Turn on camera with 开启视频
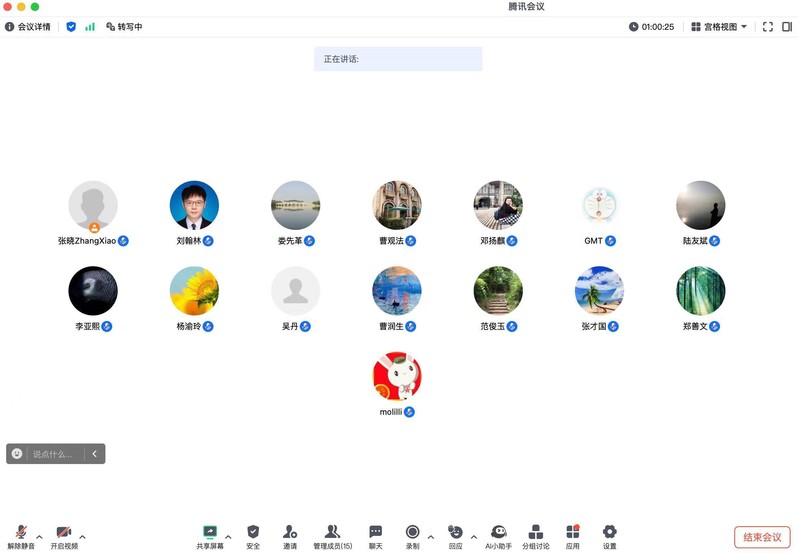This screenshot has width=798, height=553. [64, 535]
